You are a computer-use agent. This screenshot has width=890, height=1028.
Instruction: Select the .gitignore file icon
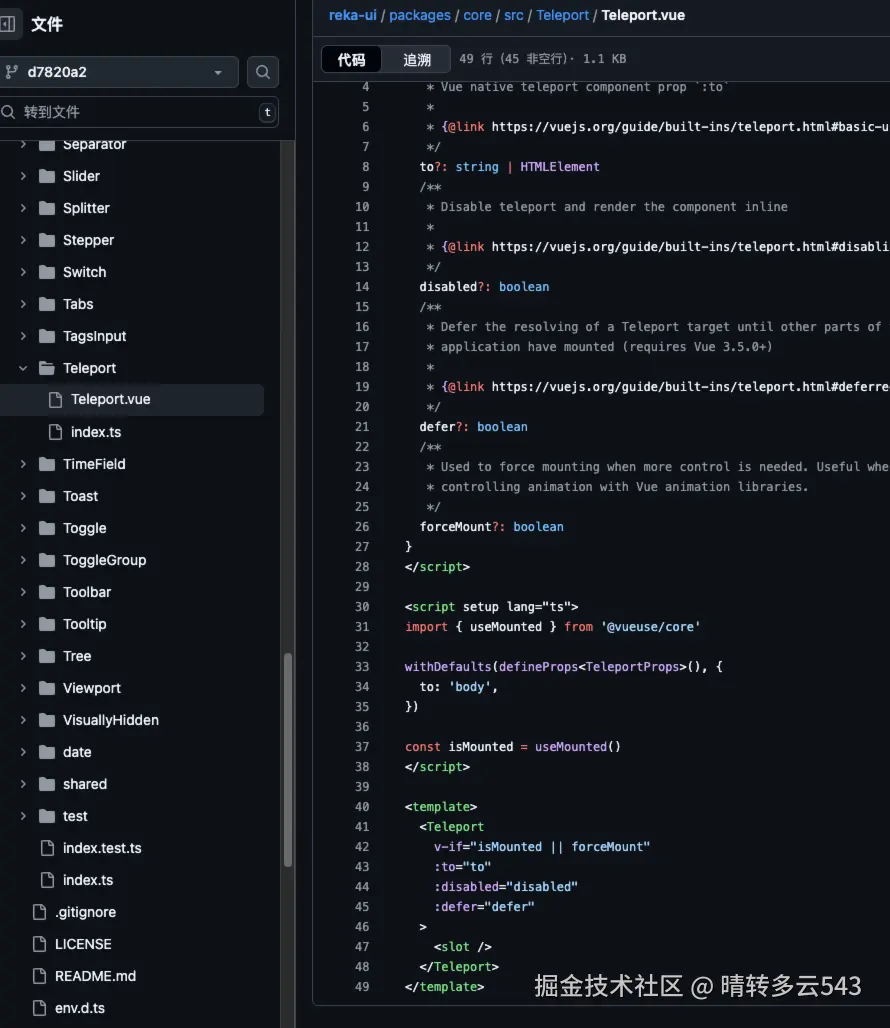(39, 912)
